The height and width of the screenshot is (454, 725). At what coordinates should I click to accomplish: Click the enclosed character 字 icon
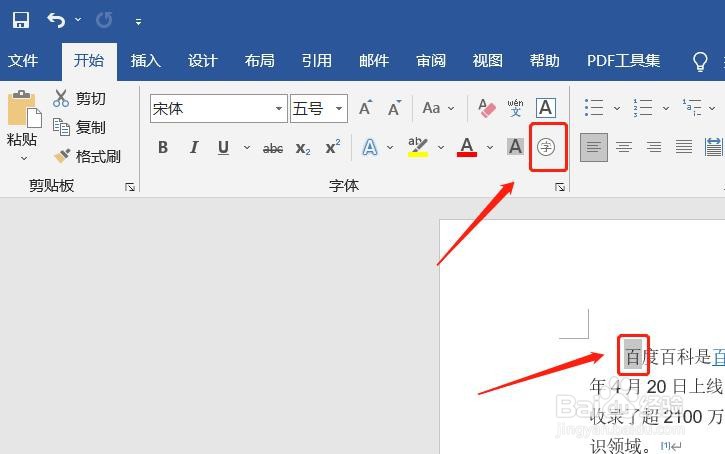click(x=546, y=147)
